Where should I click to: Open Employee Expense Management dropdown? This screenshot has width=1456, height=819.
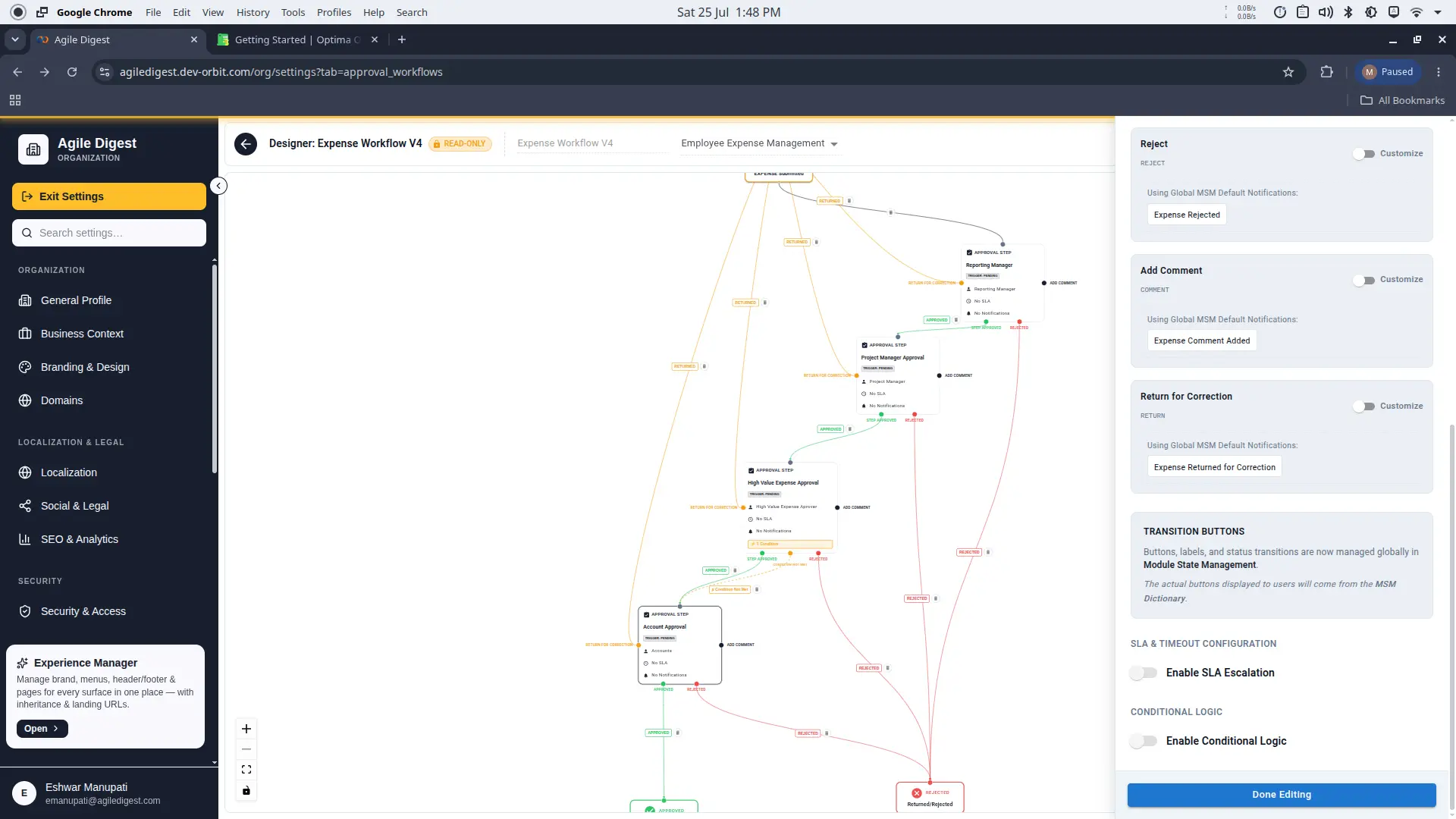[759, 143]
